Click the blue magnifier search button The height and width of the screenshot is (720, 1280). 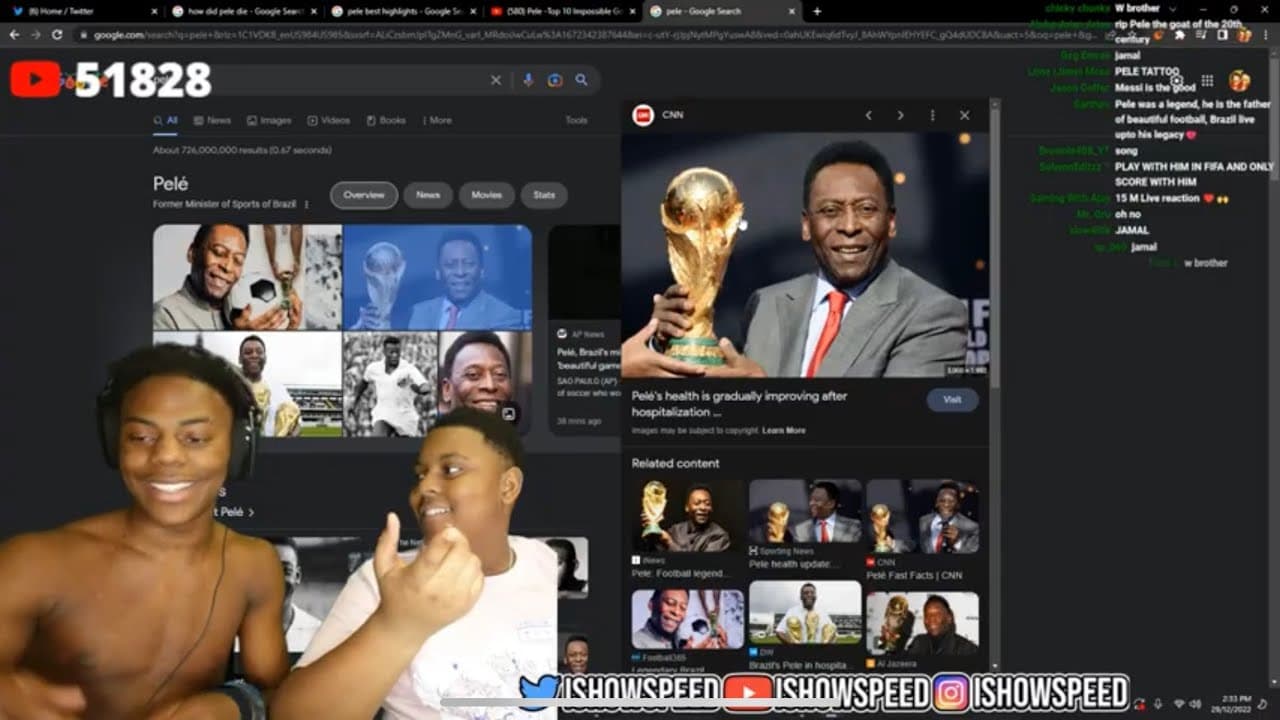coord(581,80)
